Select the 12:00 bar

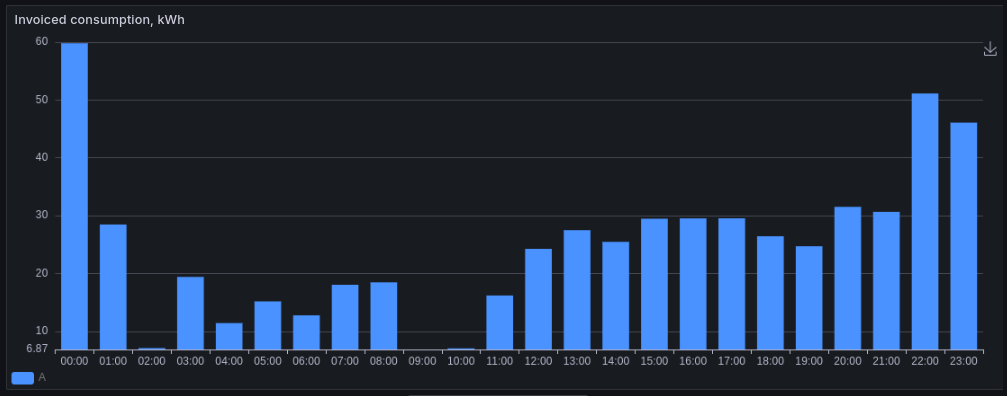coord(538,299)
